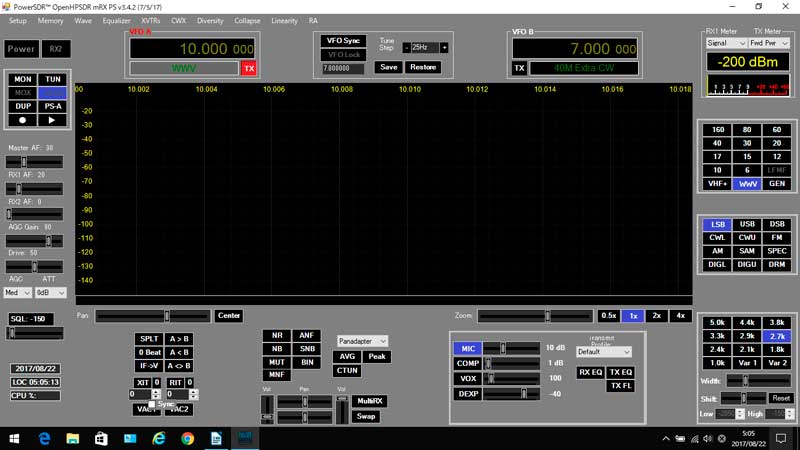Viewport: 800px width, 450px height.
Task: Launch Microsoft Edge from the taskbar
Action: click(45, 438)
